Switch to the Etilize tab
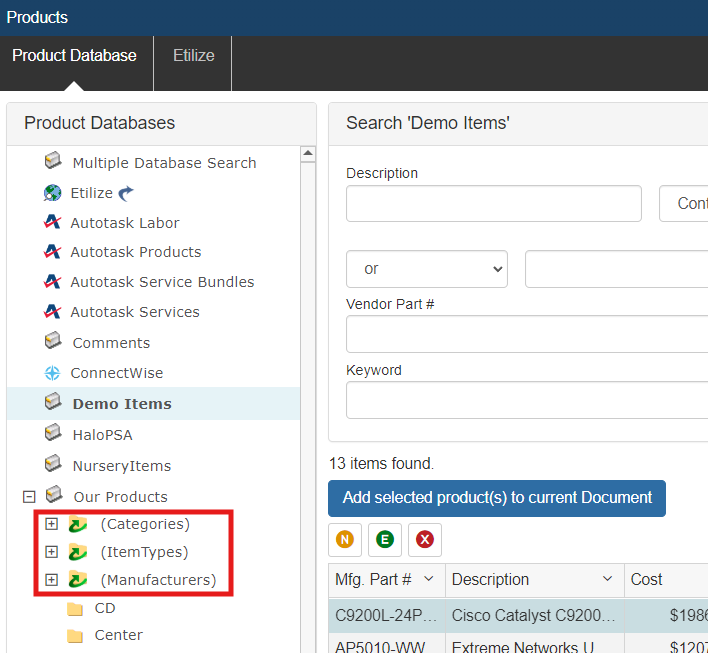 193,55
